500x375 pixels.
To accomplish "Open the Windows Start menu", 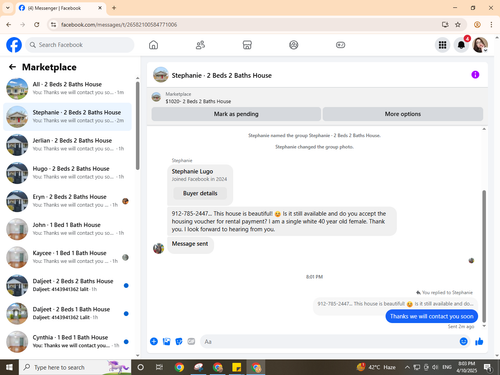I will point(9,367).
